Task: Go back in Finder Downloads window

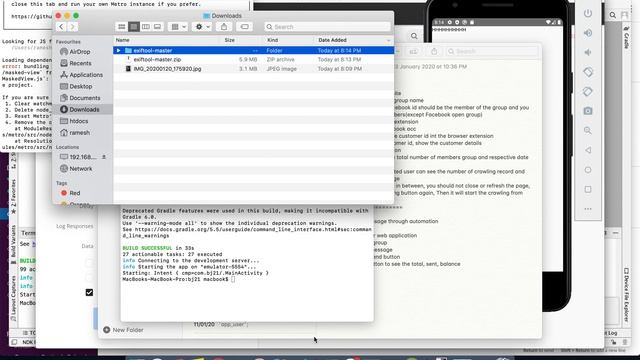Action: (61, 27)
